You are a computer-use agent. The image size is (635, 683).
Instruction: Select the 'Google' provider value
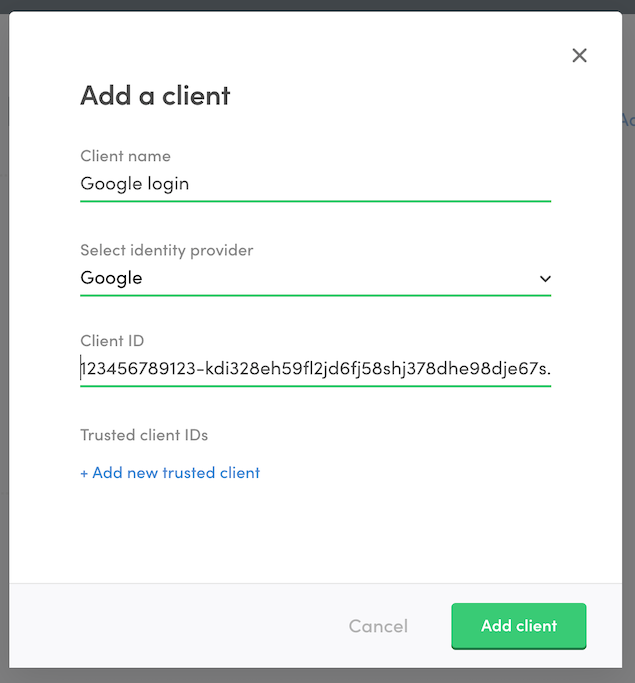[x=111, y=278]
